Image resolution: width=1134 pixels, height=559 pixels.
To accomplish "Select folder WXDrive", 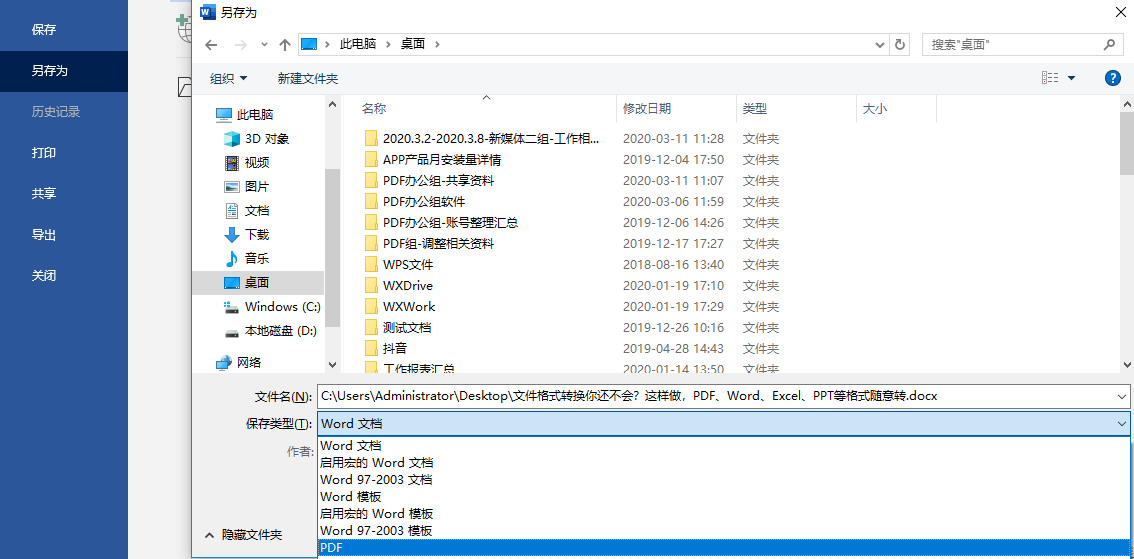I will click(x=398, y=286).
